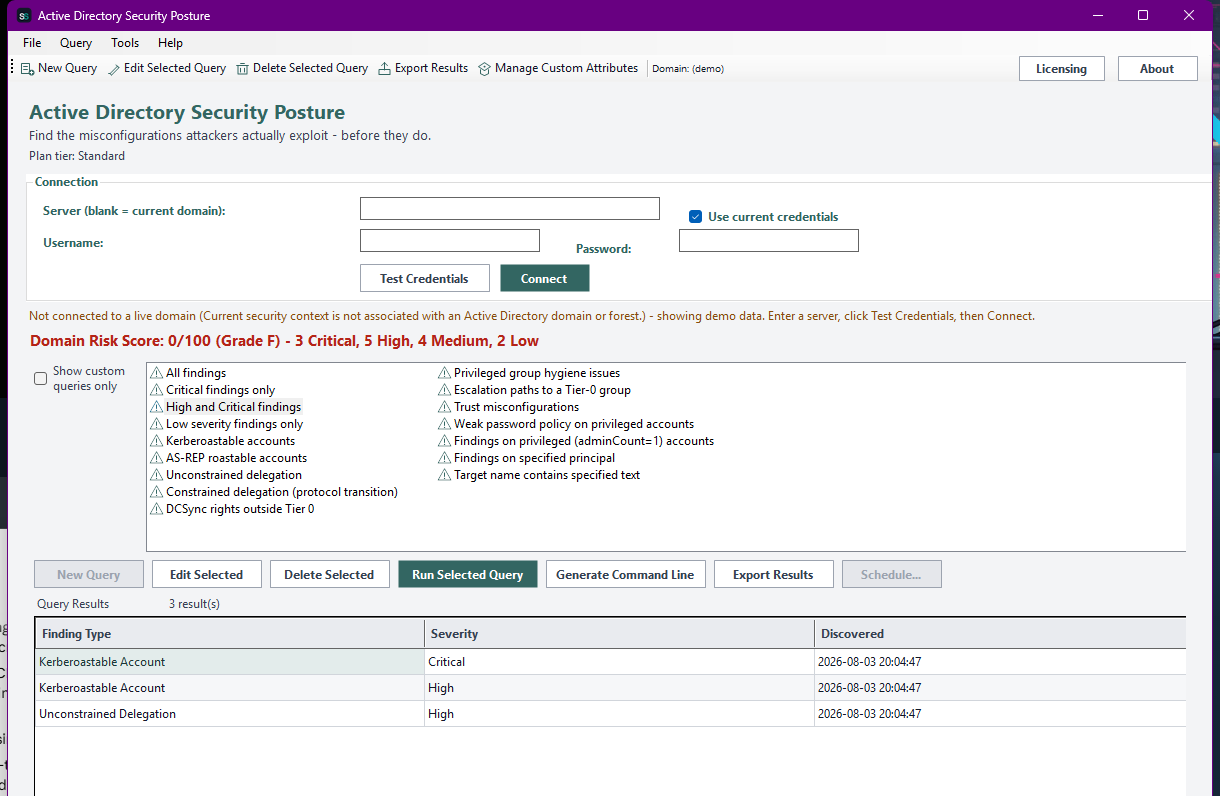Viewport: 1220px width, 796px height.
Task: Focus the Password input field
Action: (769, 241)
